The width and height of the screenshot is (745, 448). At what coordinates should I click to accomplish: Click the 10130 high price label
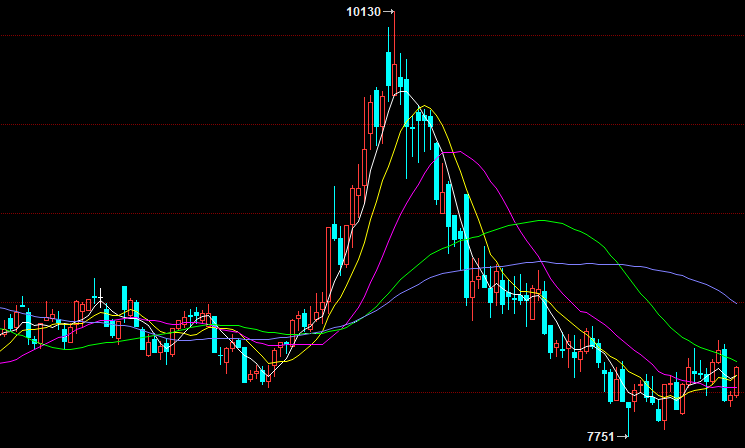[x=363, y=12]
